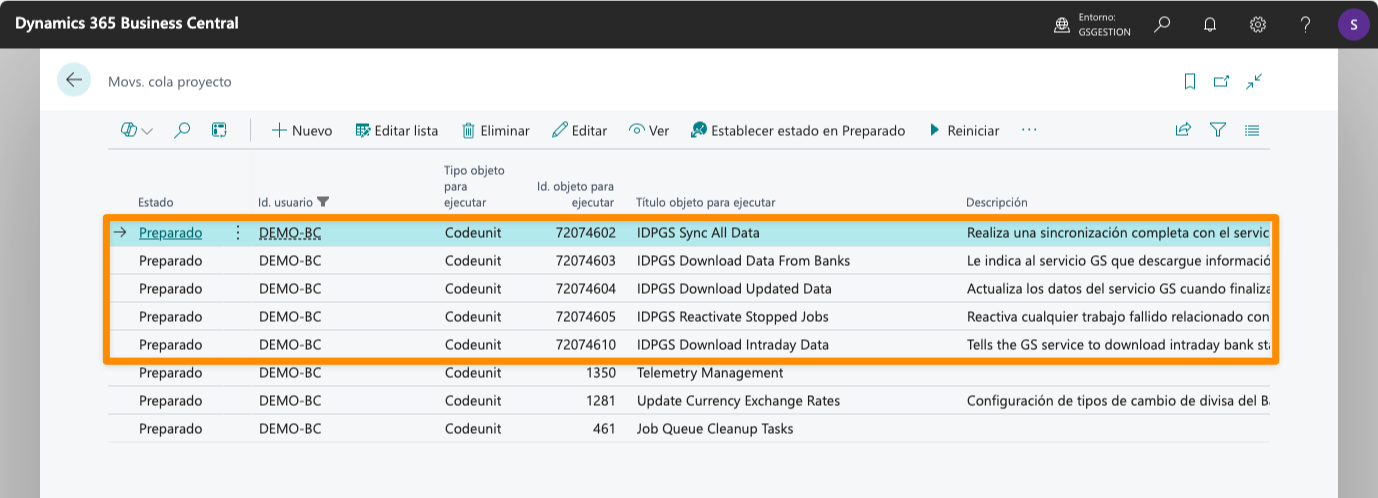Click description starting 'Configuración de tipos'
Viewport: 1378px width, 498px height.
tap(1118, 401)
